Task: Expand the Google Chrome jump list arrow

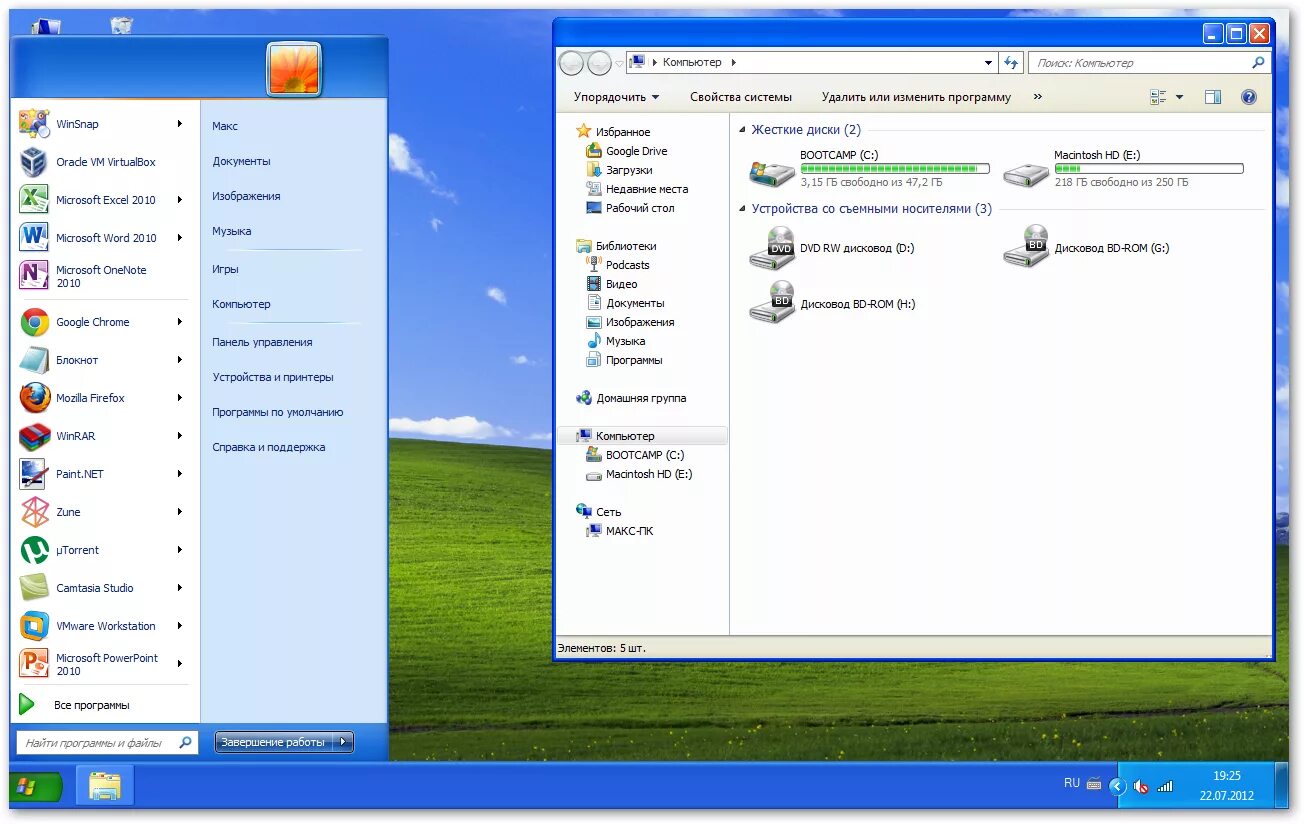Action: coord(180,322)
